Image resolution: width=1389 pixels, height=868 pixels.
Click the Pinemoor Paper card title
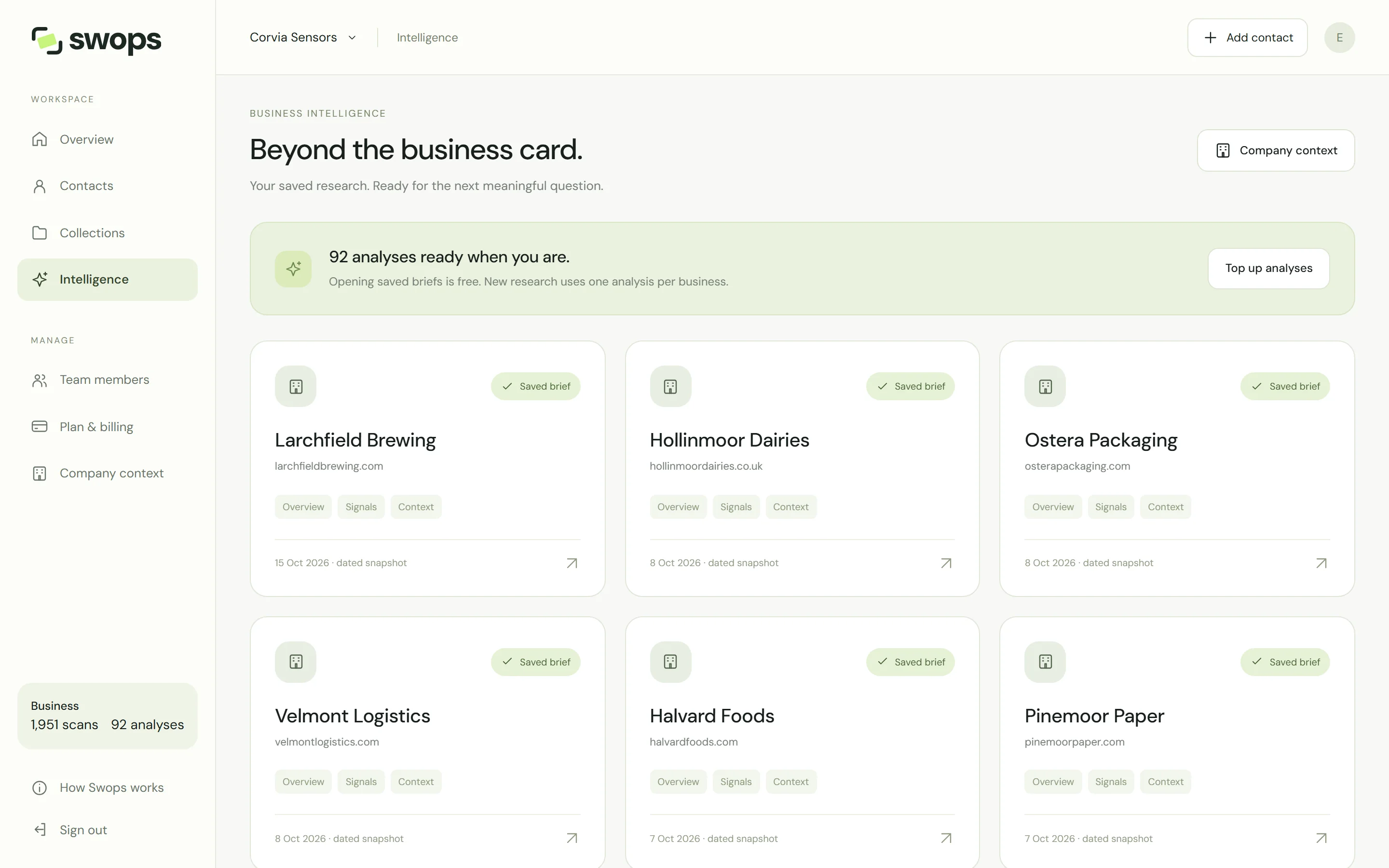coord(1094,716)
